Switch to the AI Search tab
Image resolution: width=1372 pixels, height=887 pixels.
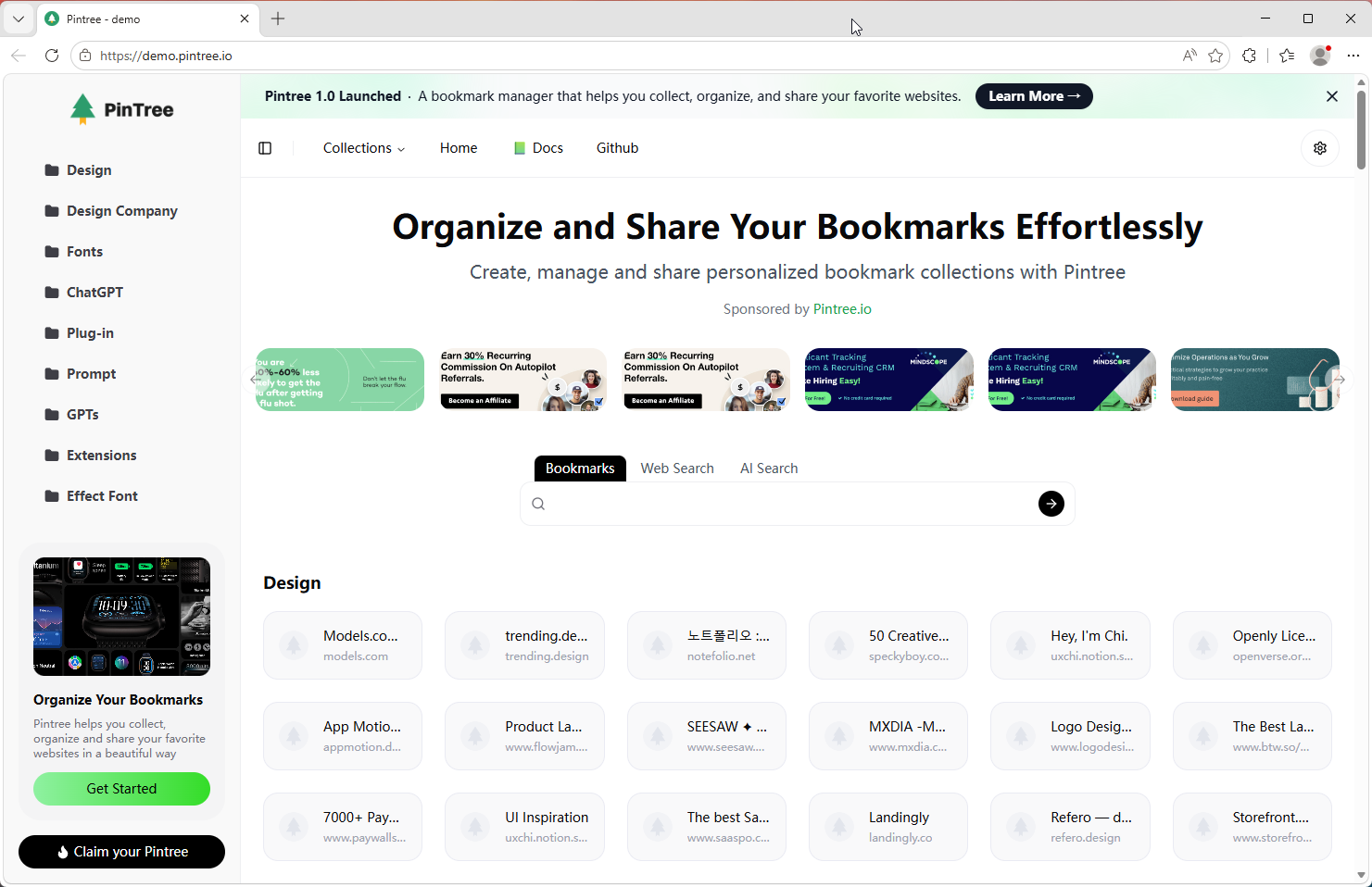769,468
